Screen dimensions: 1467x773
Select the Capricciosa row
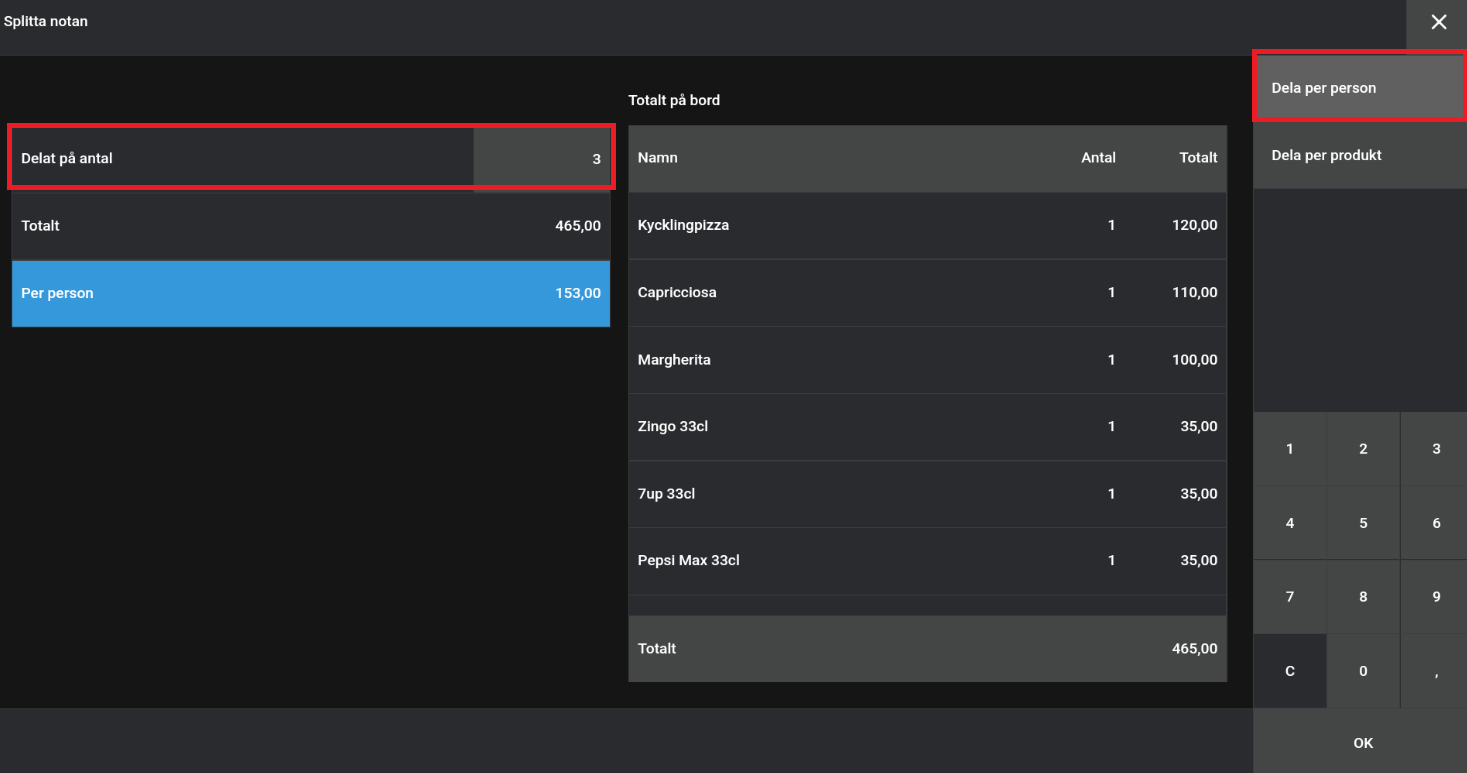(926, 293)
